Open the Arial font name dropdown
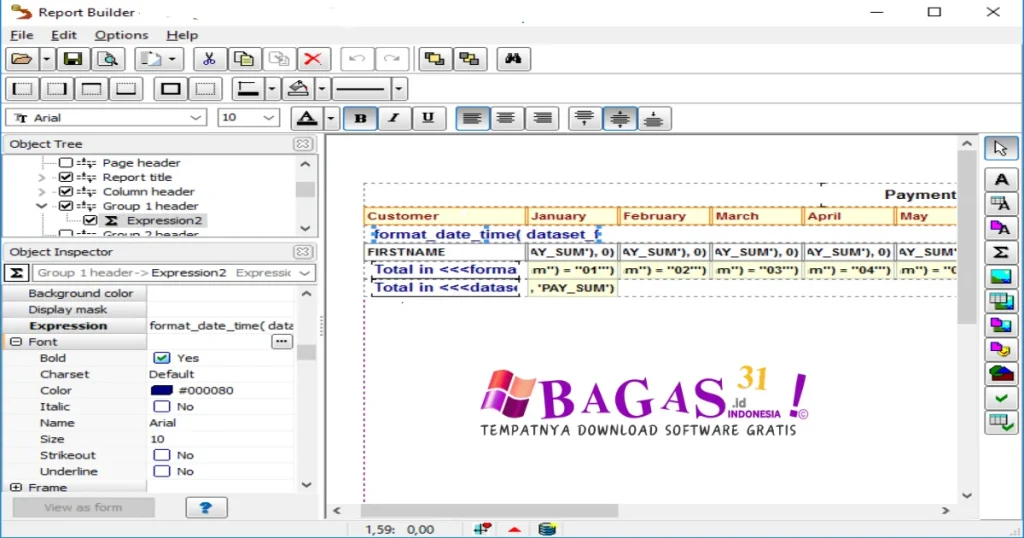 (x=195, y=118)
